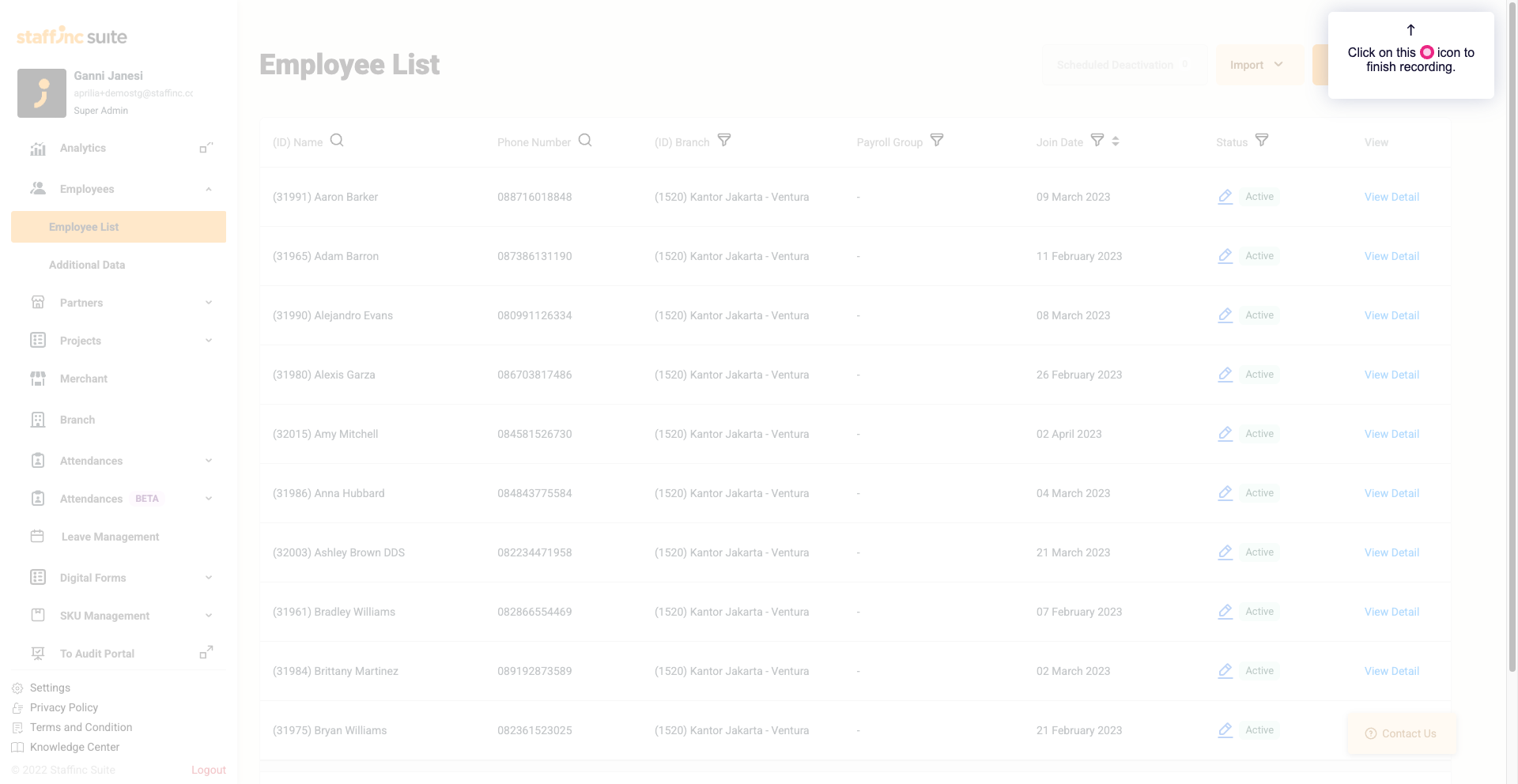
Task: Click the edit pencil for Aaron Barker
Action: (1225, 197)
